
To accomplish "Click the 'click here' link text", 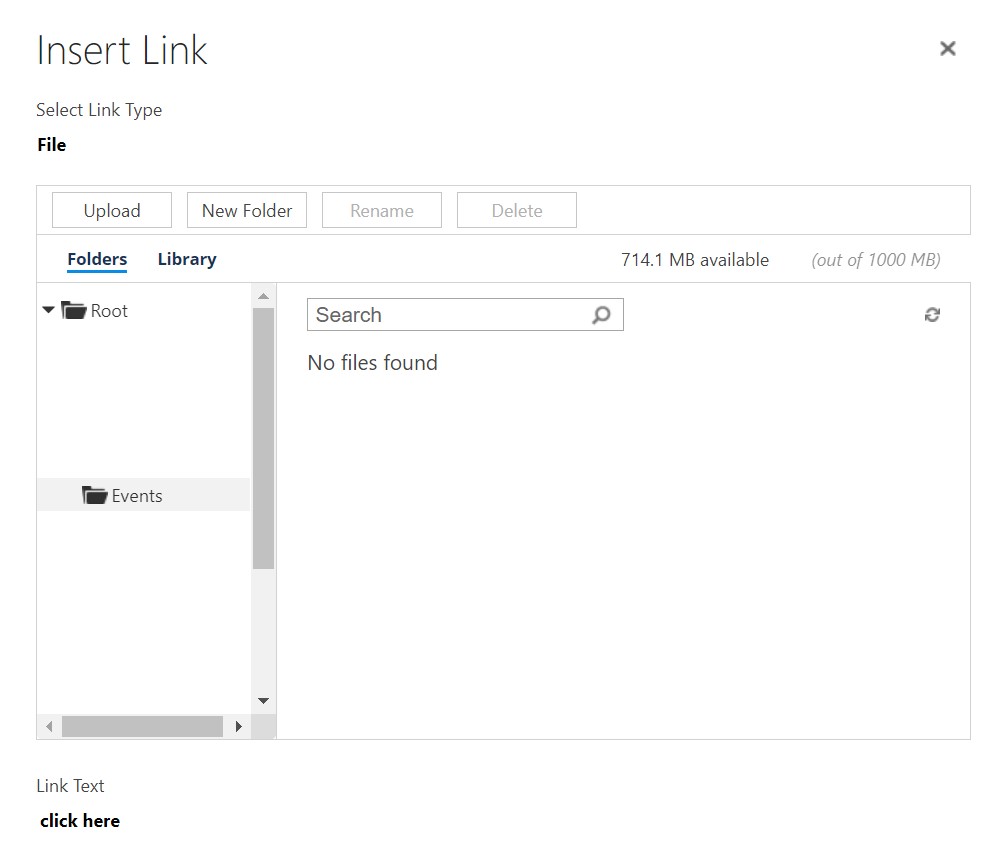I will (x=80, y=820).
